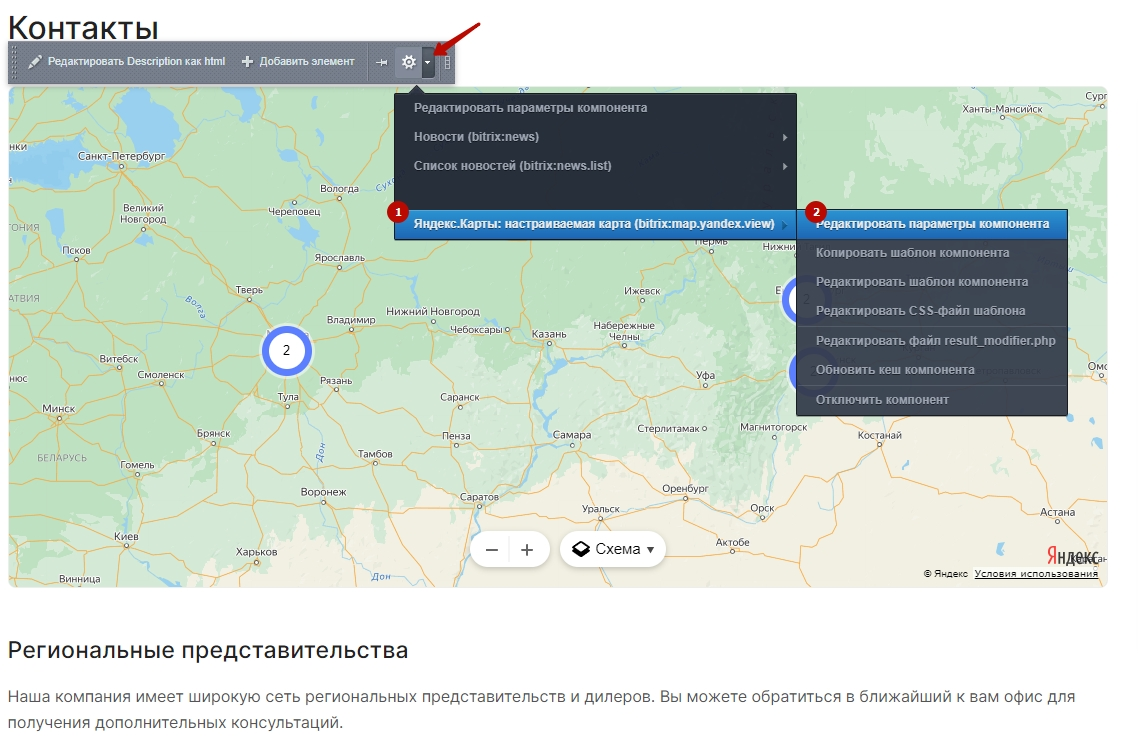The width and height of the screenshot is (1138, 754).
Task: Zoom in the map with plus button
Action: click(x=528, y=550)
